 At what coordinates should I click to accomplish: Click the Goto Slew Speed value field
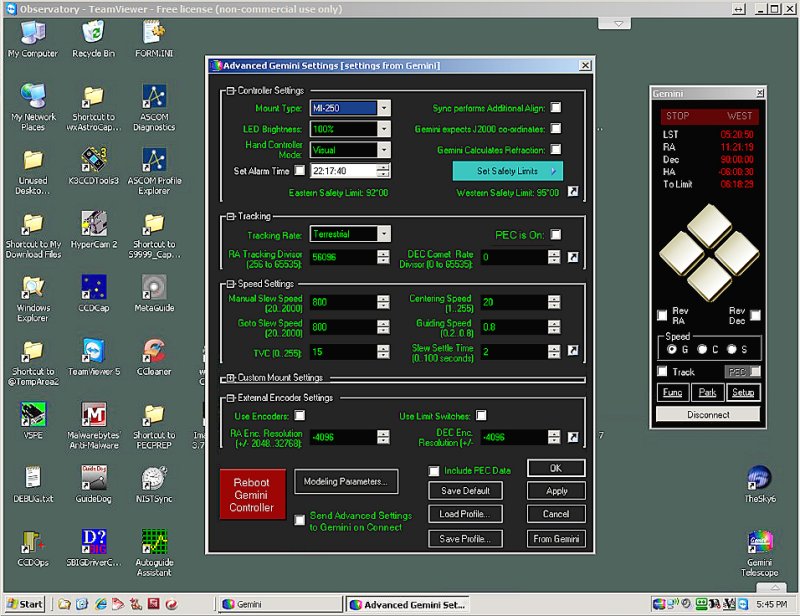pos(343,327)
